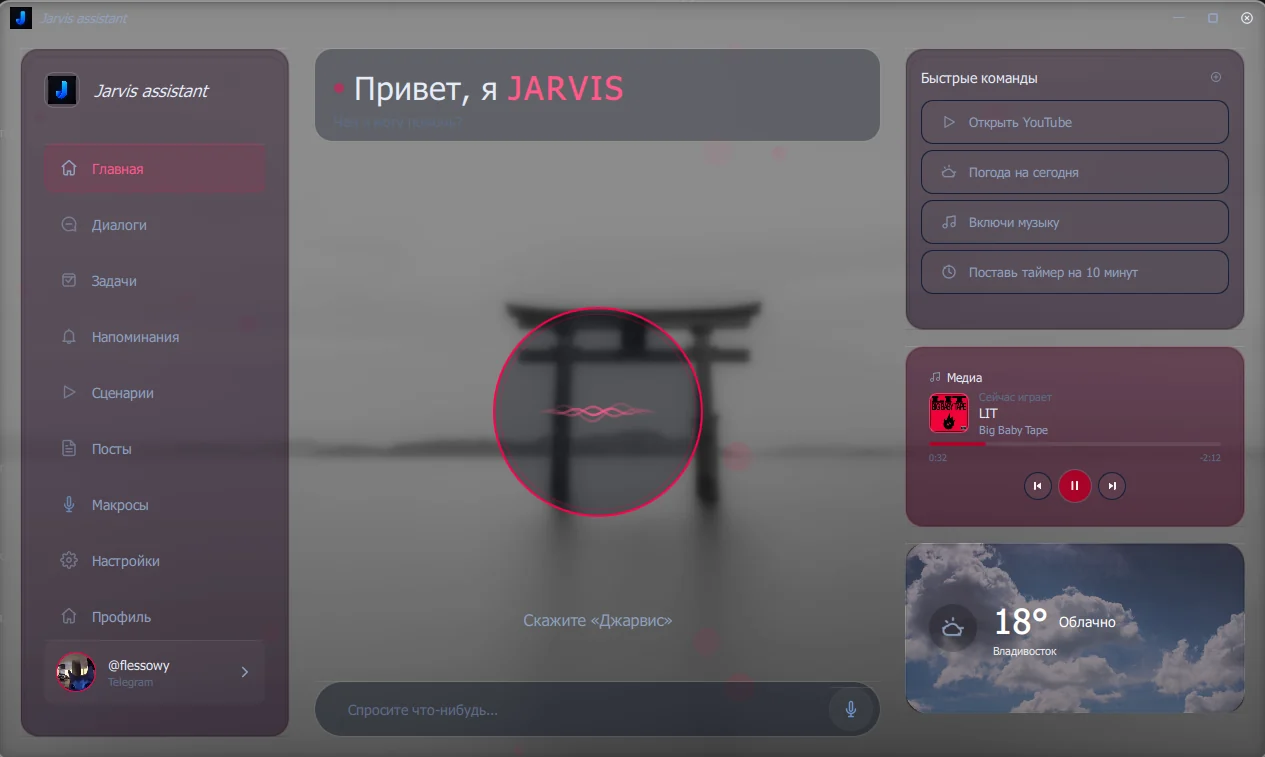The image size is (1265, 757).
Task: Go back to the previous track
Action: [1037, 486]
